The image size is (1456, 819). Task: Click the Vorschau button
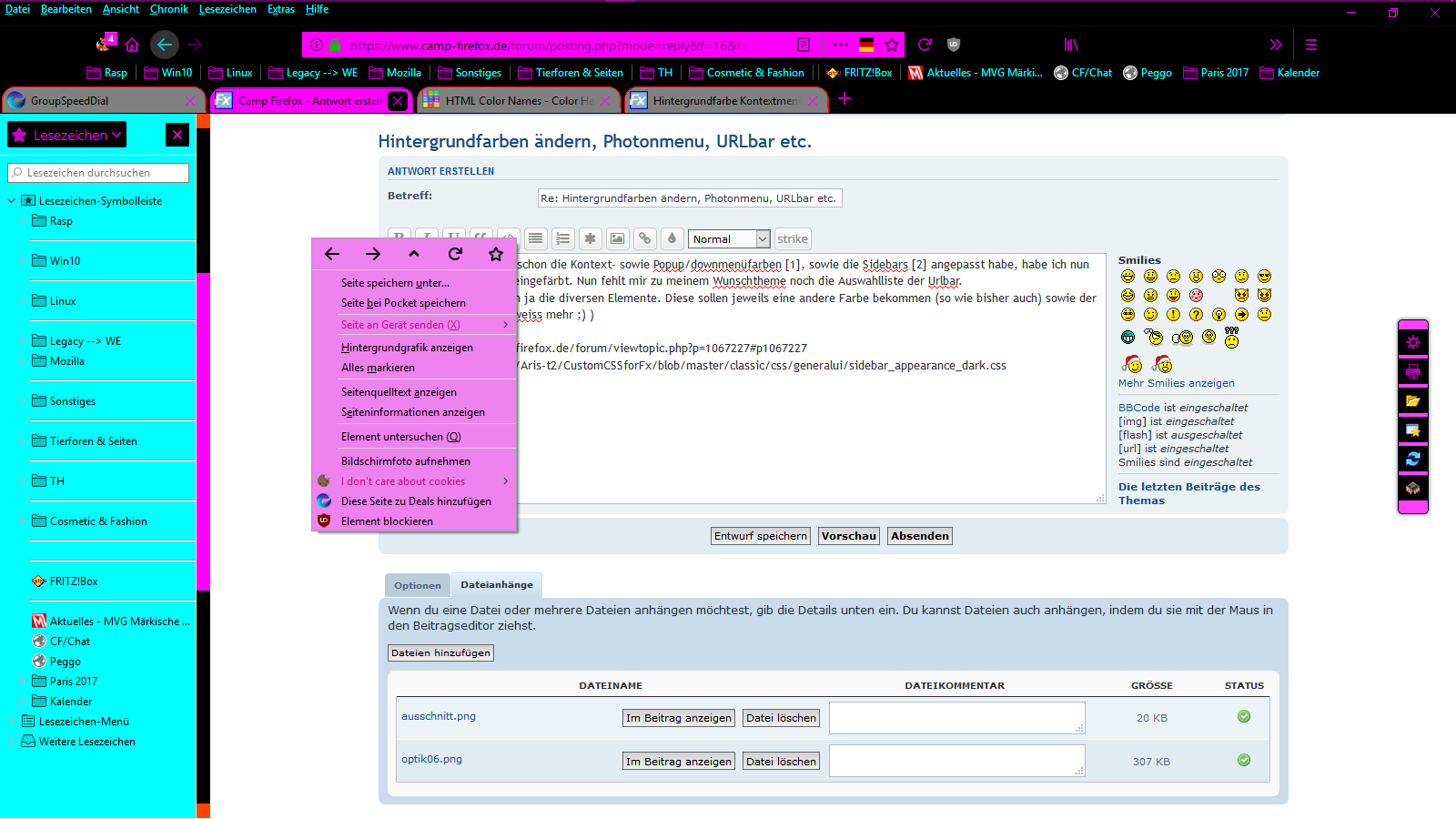tap(849, 536)
